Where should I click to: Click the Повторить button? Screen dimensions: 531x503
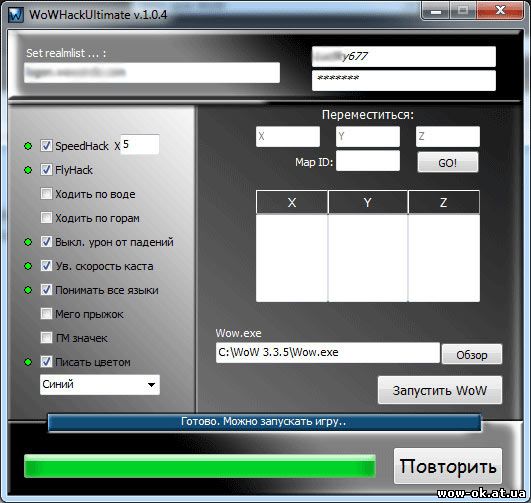coord(448,466)
